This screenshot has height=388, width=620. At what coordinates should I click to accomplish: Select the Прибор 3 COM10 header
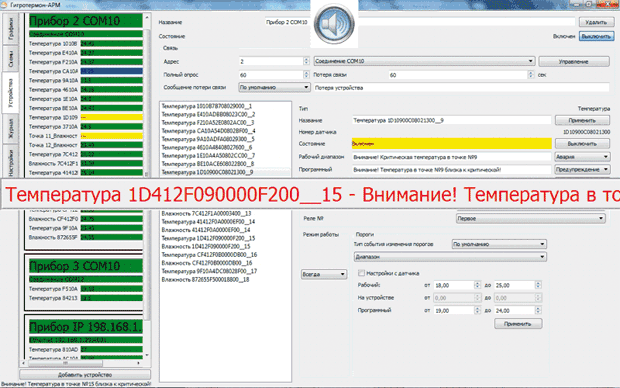click(85, 266)
